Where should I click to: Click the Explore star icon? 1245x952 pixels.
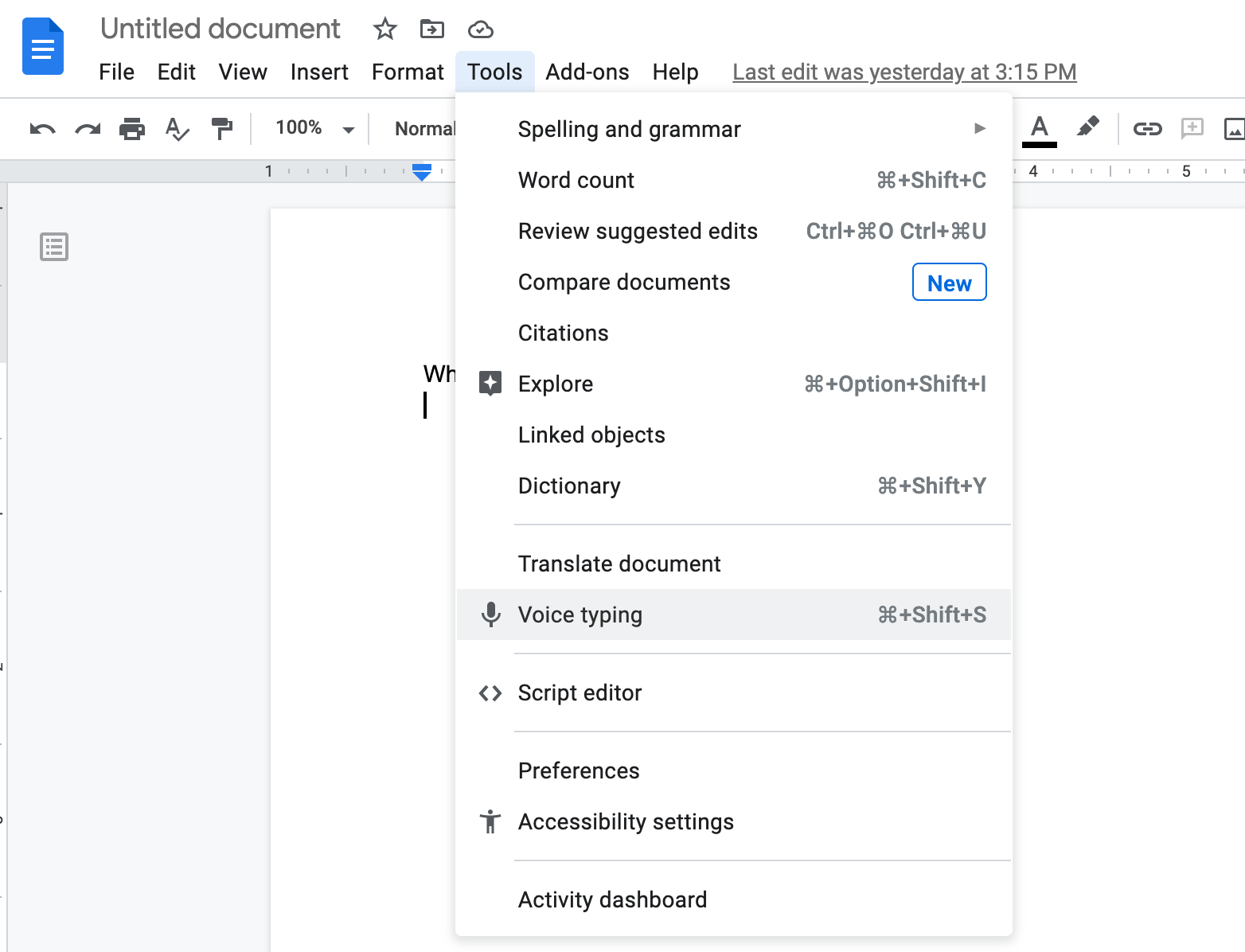coord(490,384)
